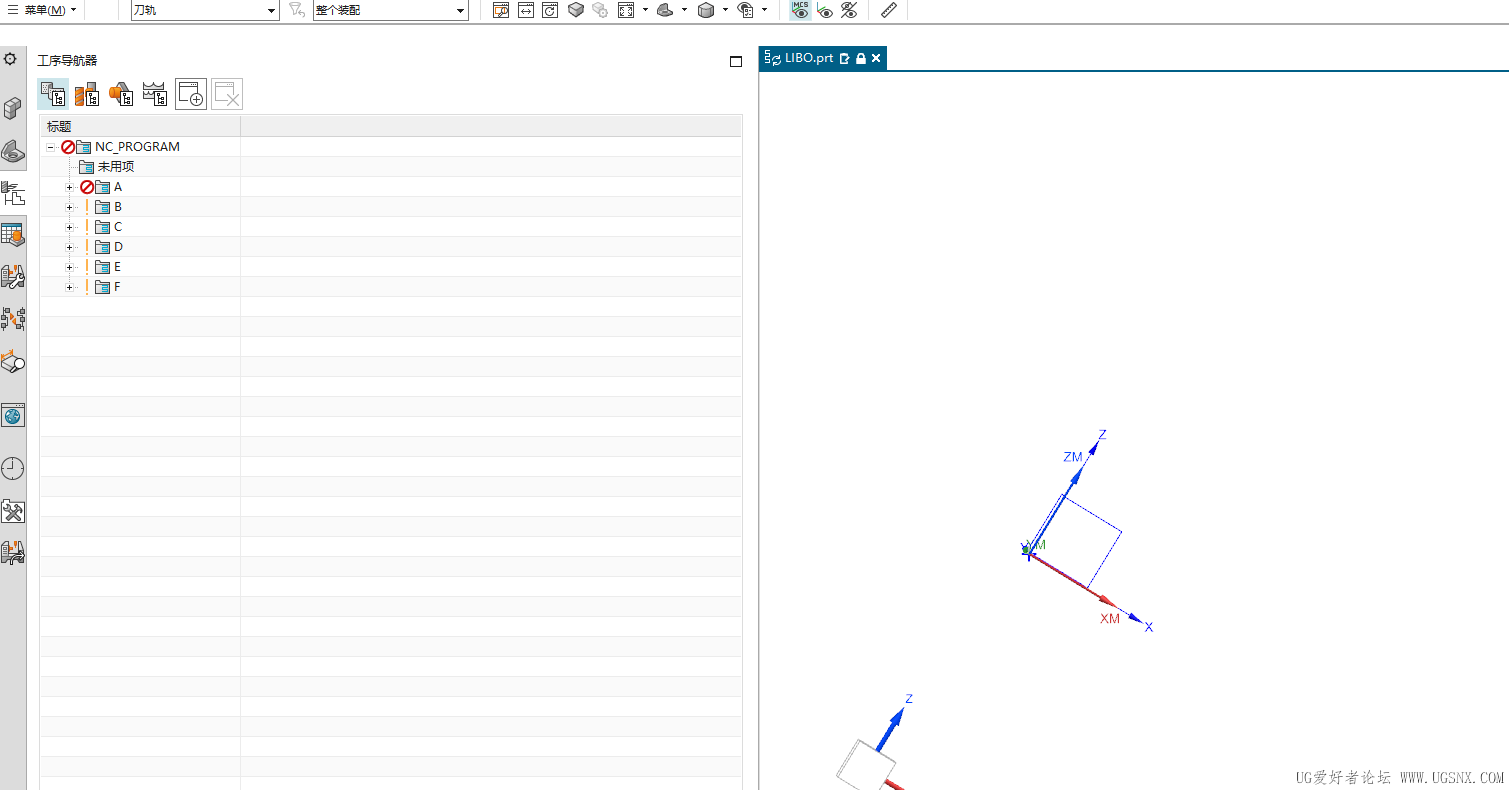Image resolution: width=1509 pixels, height=790 pixels.
Task: Select program group D in the tree
Action: coord(118,247)
